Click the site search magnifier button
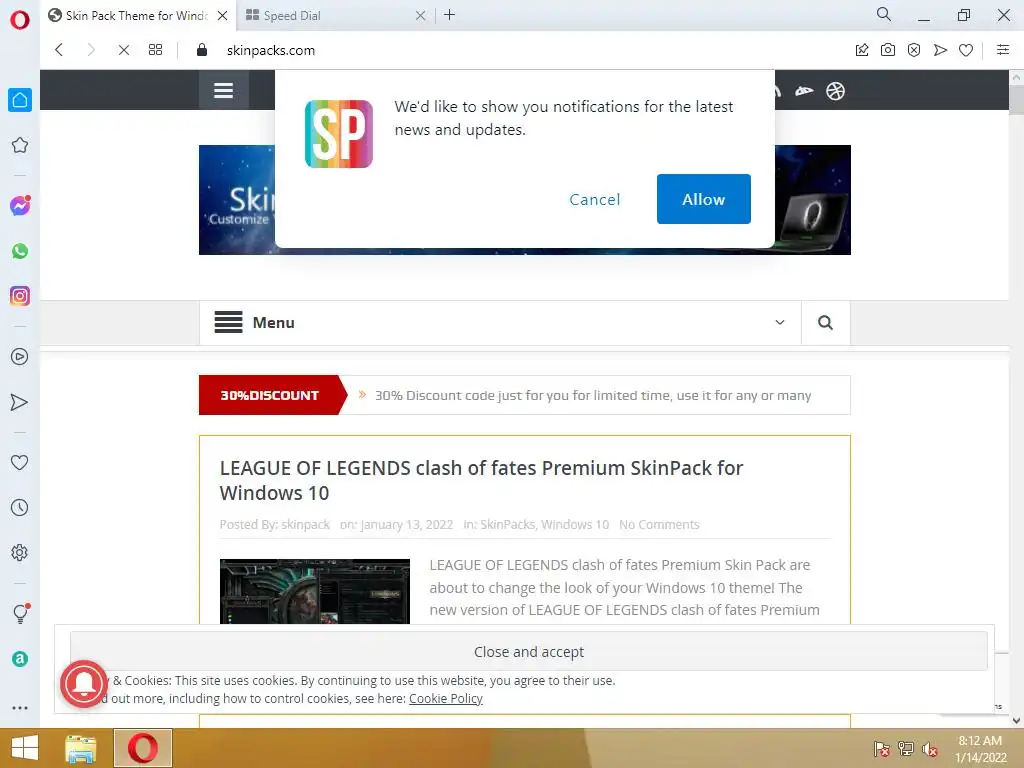 point(825,323)
